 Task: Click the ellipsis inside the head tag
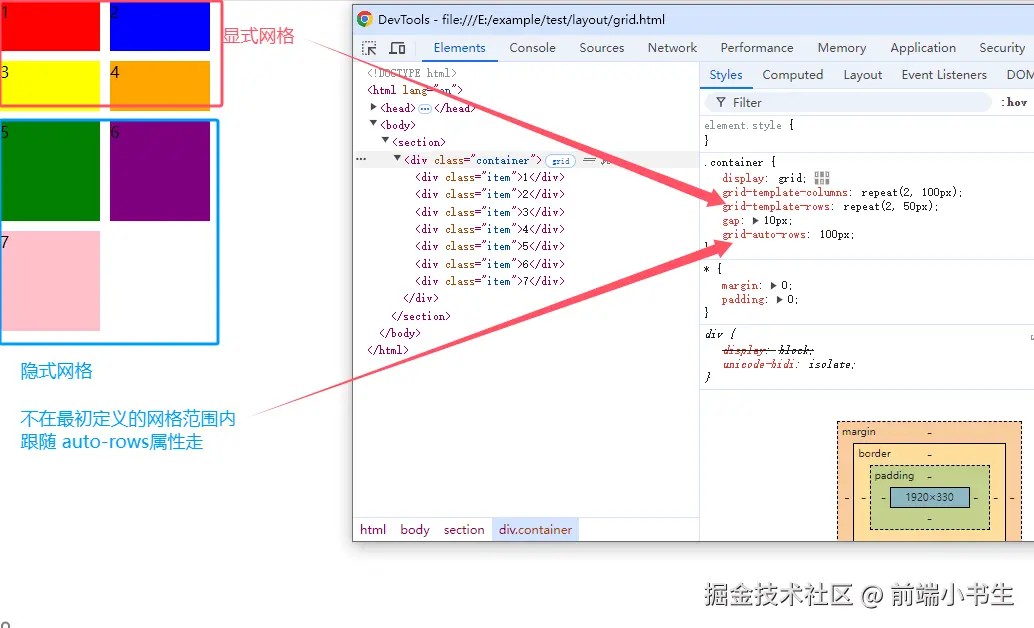pyautogui.click(x=425, y=109)
